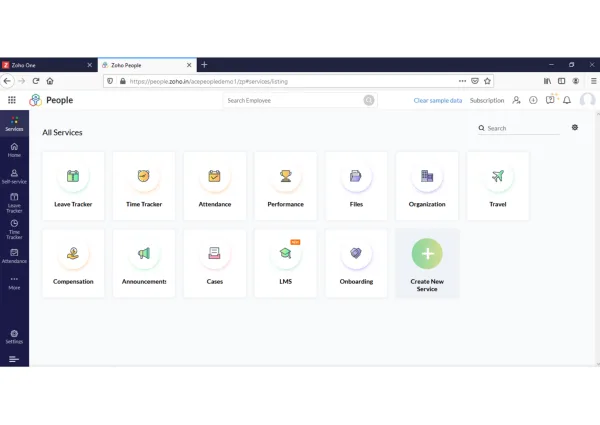
Task: Close the Zoho People tab
Action: tap(189, 65)
